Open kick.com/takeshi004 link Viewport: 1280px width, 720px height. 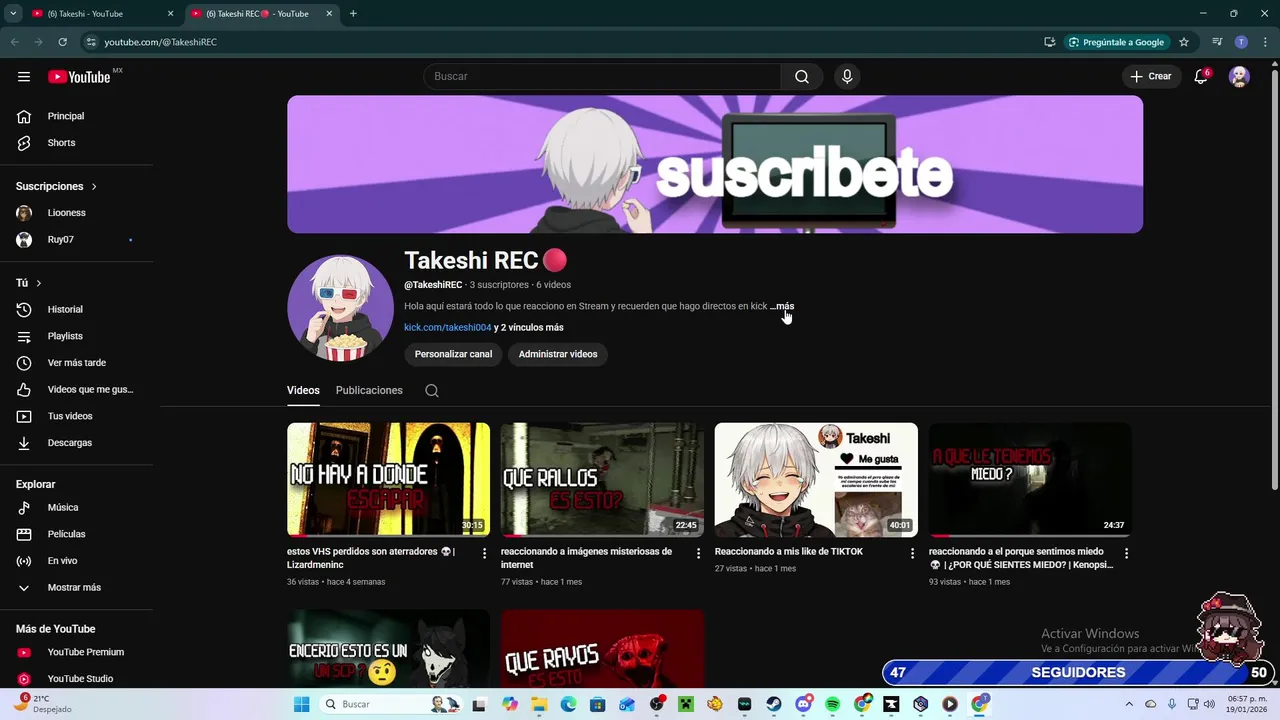[447, 328]
